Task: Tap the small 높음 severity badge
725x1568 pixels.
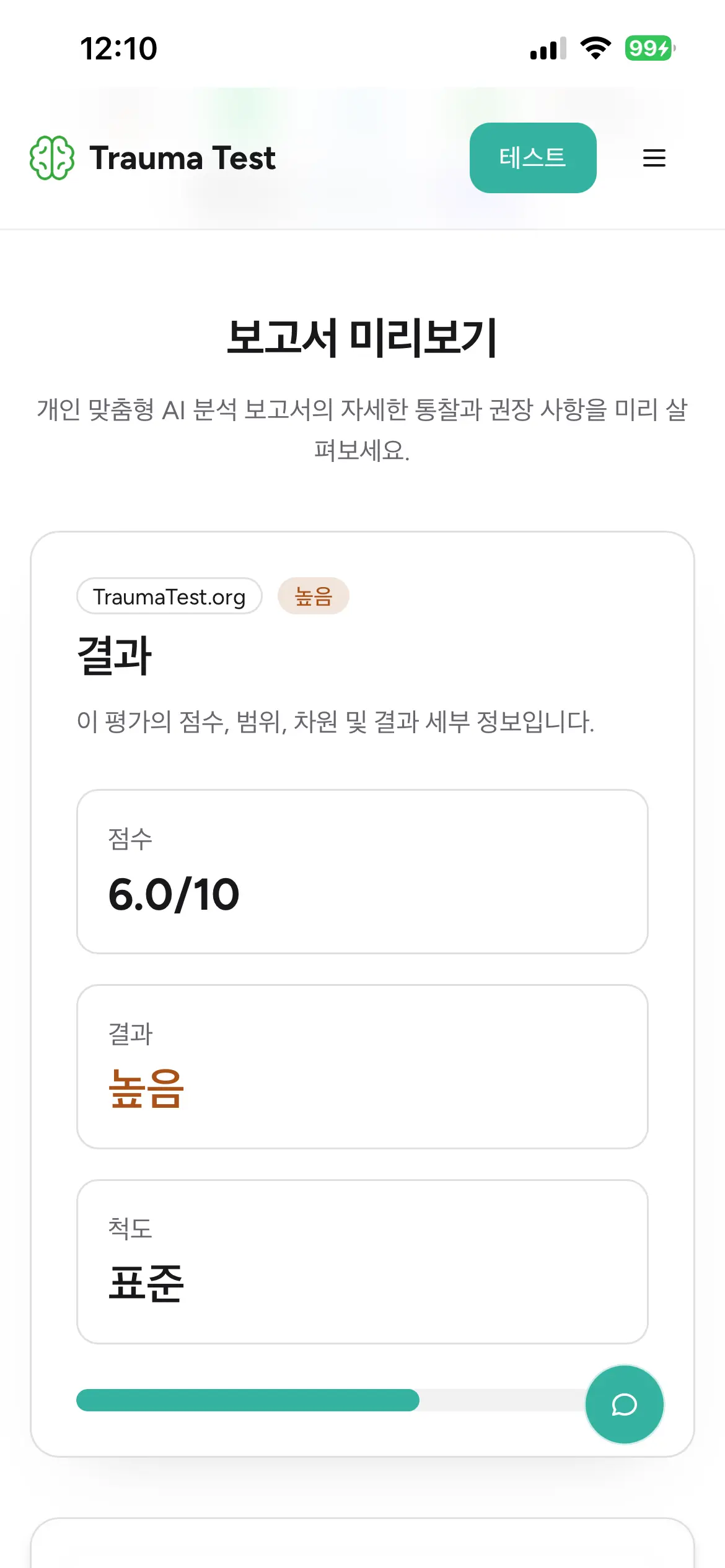Action: pyautogui.click(x=314, y=596)
